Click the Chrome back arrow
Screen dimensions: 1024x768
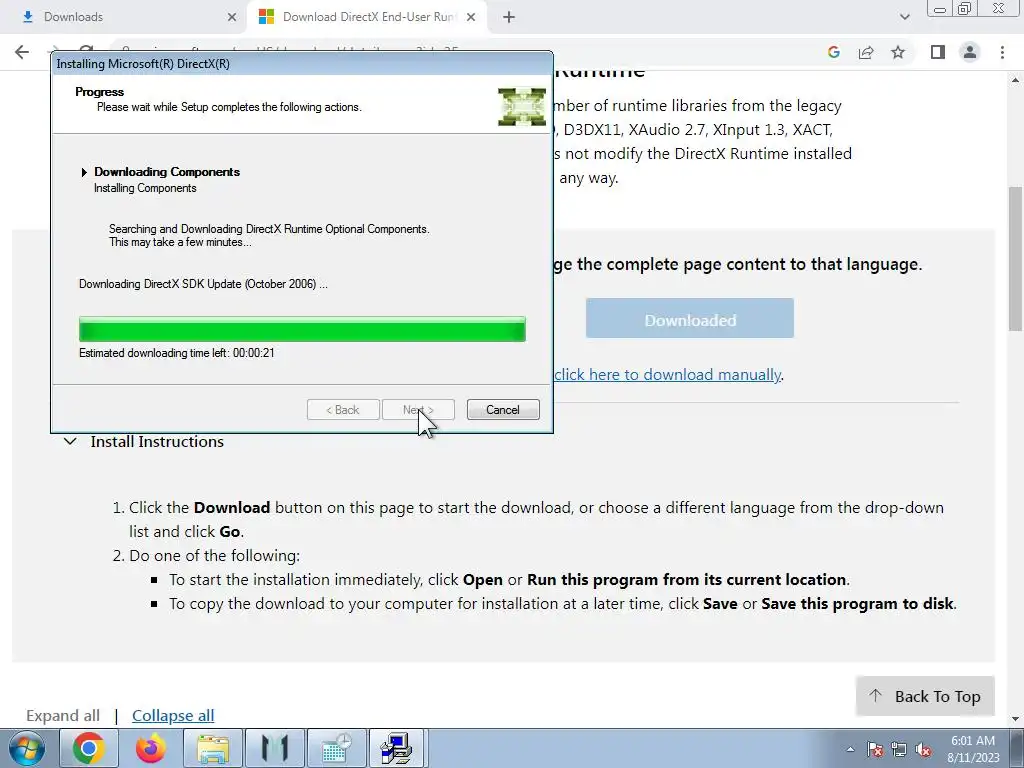[22, 52]
